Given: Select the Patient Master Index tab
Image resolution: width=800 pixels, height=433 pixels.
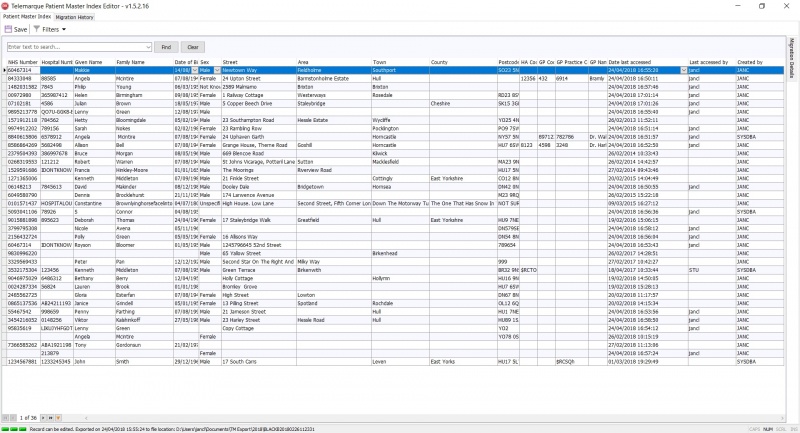Looking at the screenshot, I should click(x=26, y=17).
